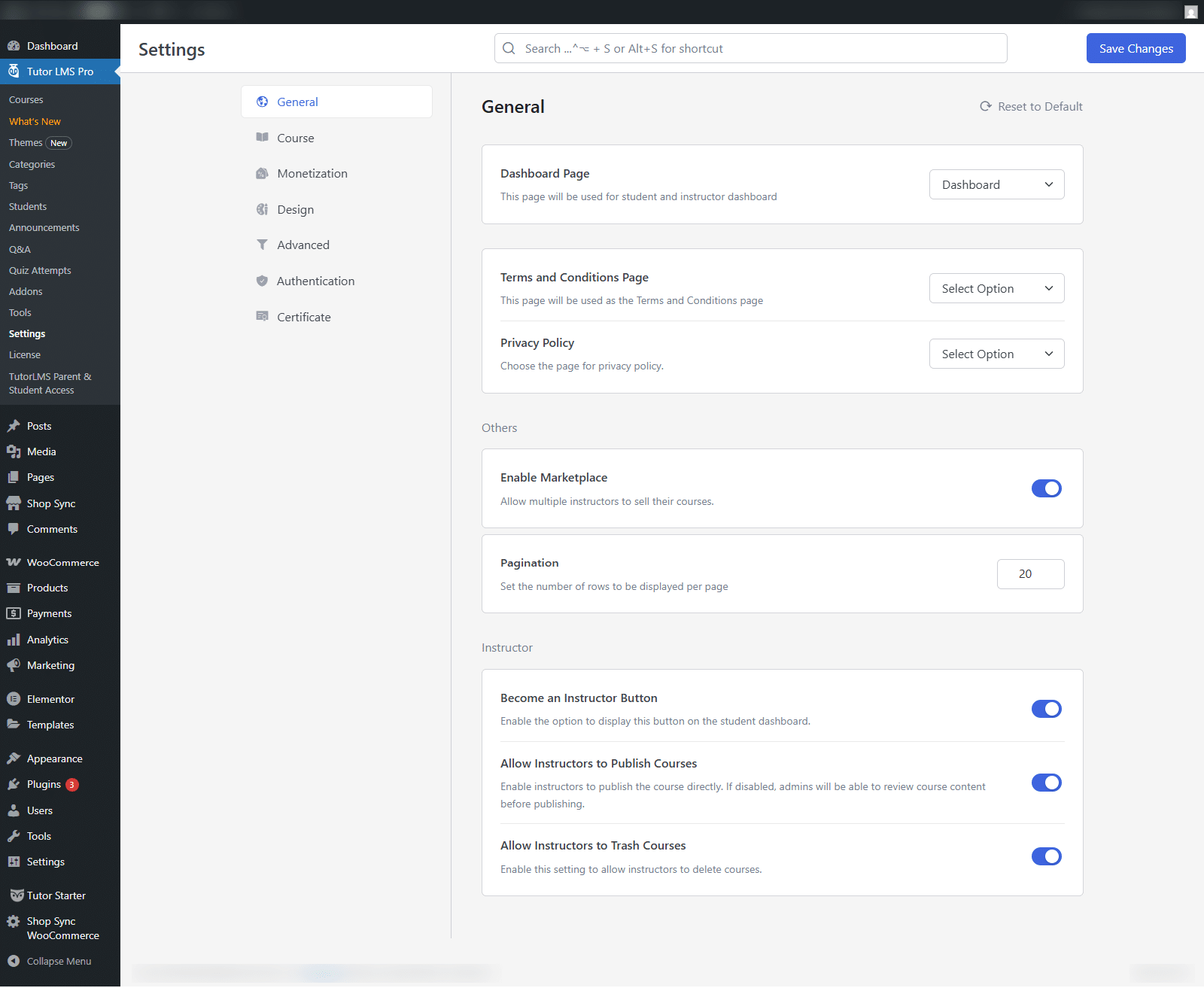Click the Save Changes button
The width and height of the screenshot is (1204, 988).
pos(1136,48)
